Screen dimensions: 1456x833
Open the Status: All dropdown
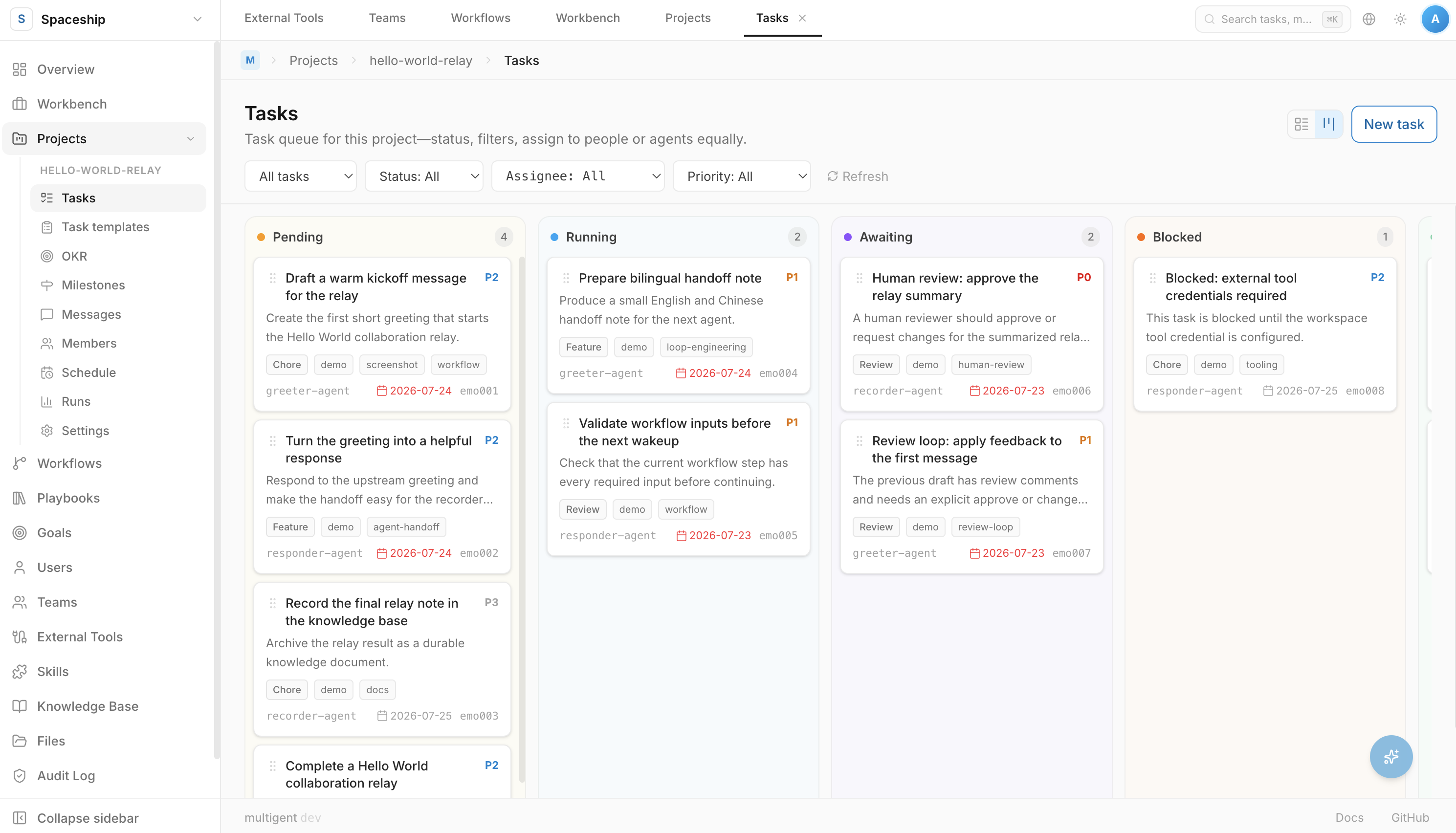pos(424,176)
